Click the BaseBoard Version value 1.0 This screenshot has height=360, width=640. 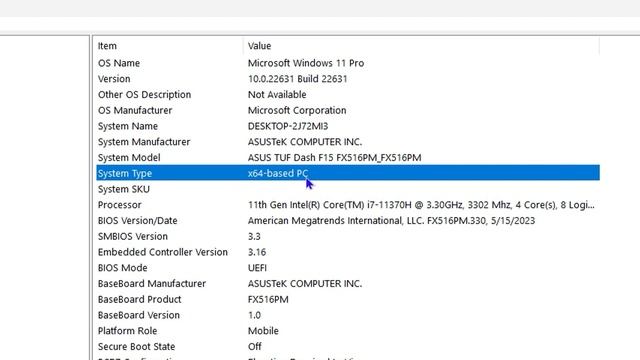(x=254, y=315)
